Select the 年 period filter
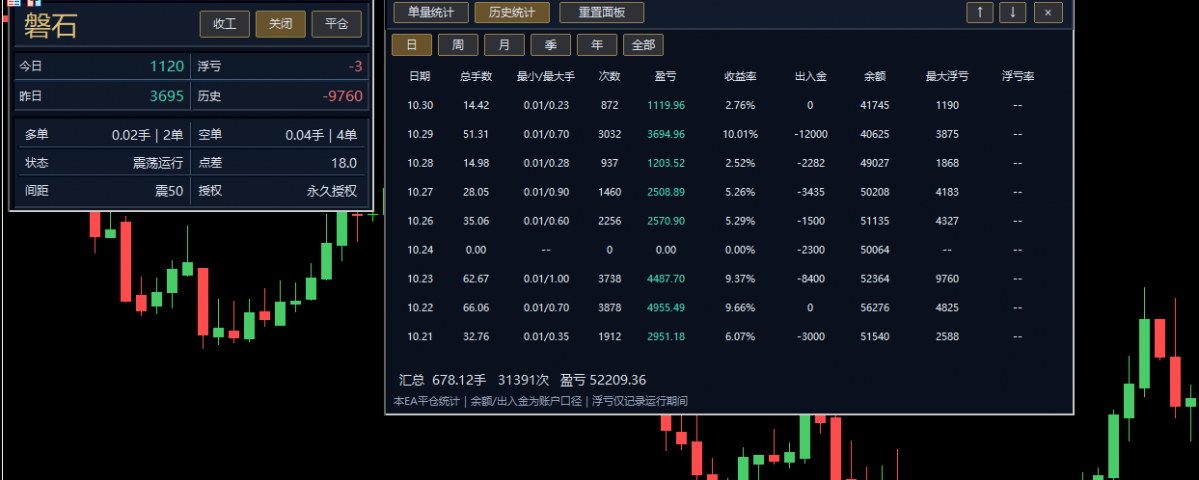1199x480 pixels. [597, 45]
